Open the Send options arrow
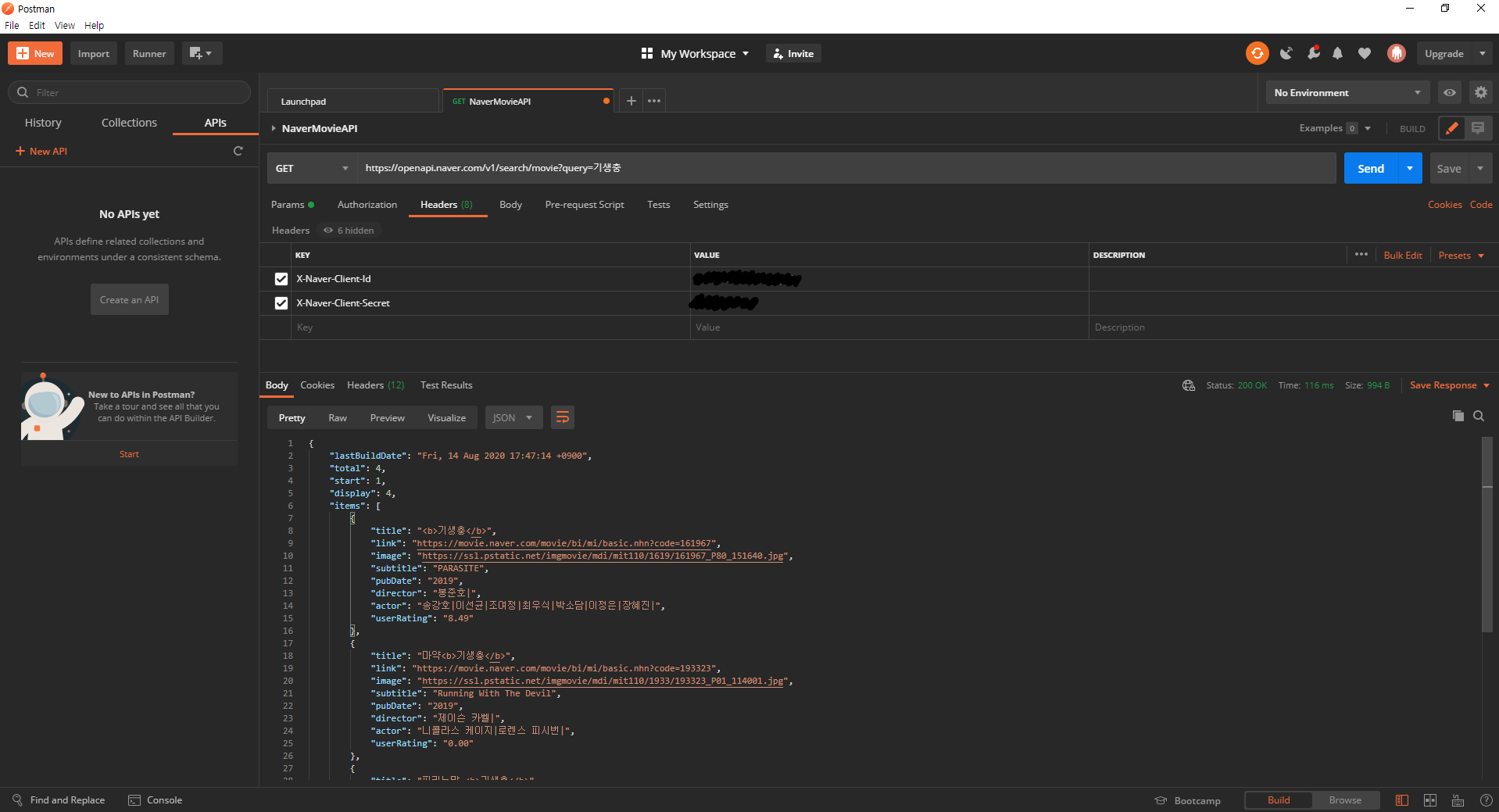This screenshot has width=1499, height=812. tap(1410, 168)
